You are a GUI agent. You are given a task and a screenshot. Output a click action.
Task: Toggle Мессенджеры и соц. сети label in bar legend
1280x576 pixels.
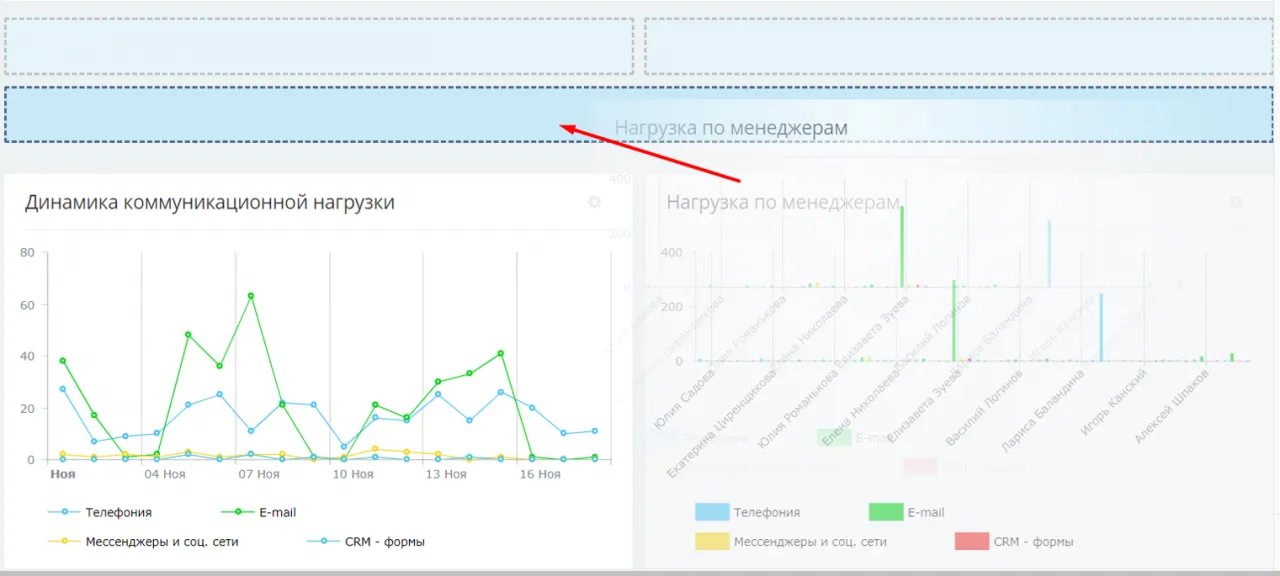pos(810,542)
